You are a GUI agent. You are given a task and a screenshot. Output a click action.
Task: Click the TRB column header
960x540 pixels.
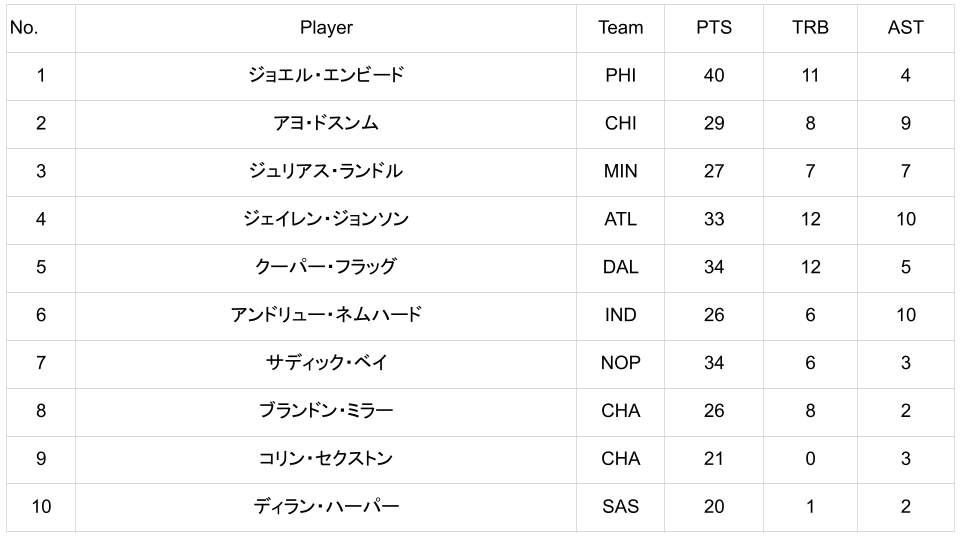click(810, 28)
